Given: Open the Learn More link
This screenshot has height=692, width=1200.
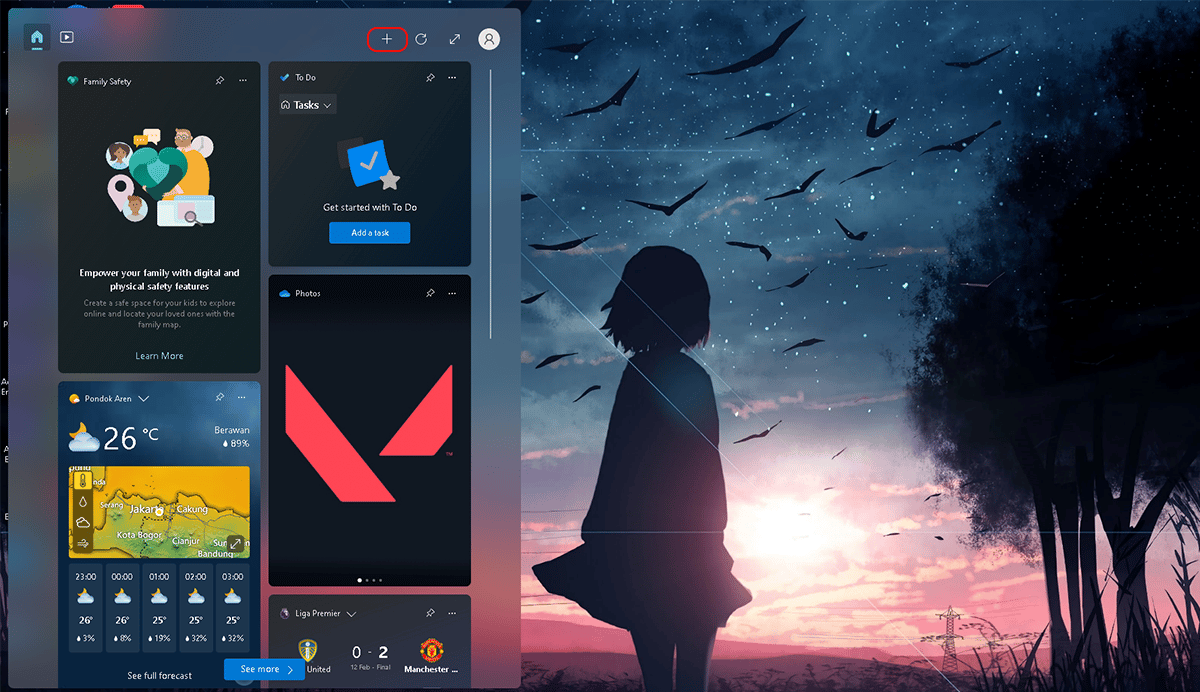Looking at the screenshot, I should pyautogui.click(x=159, y=356).
